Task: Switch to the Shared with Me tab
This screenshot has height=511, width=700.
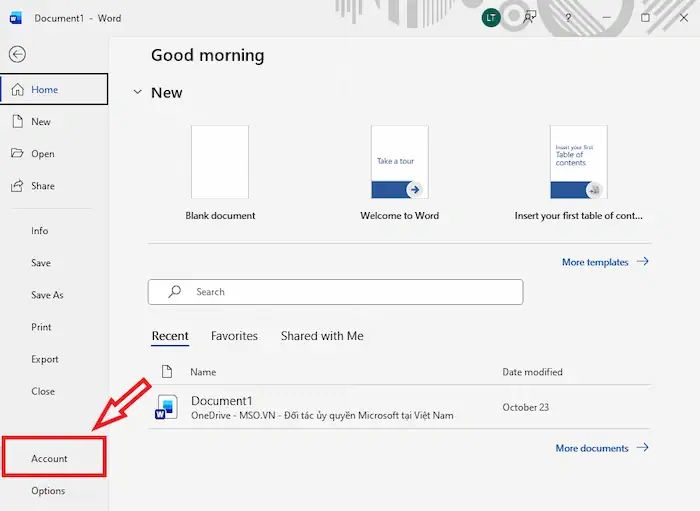Action: point(322,336)
